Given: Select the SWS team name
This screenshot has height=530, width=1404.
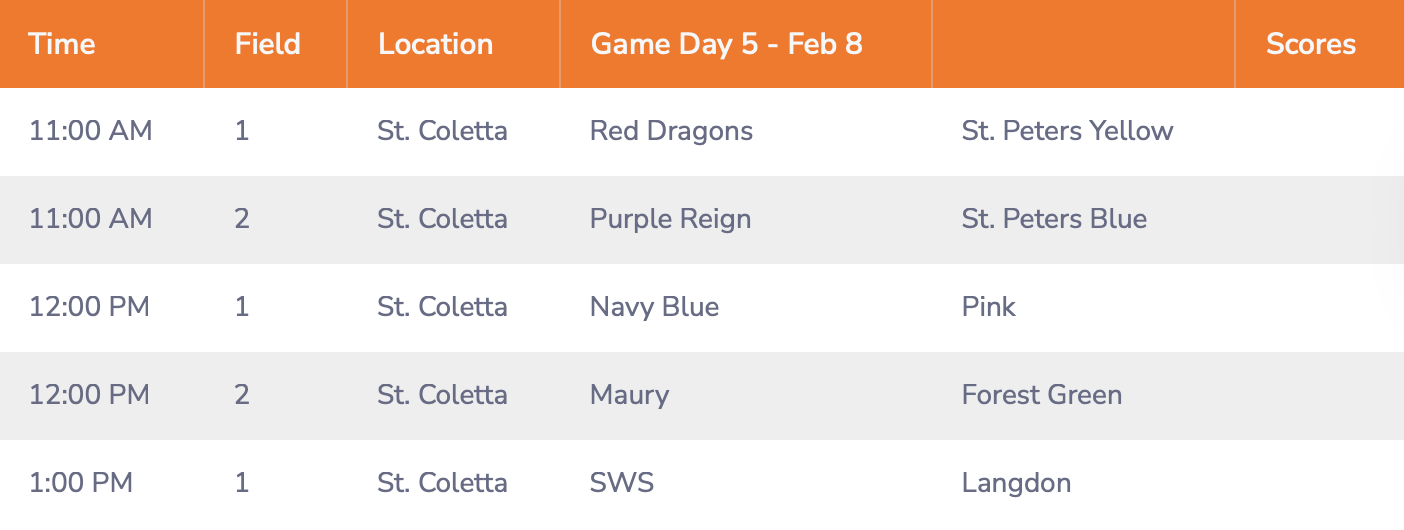Looking at the screenshot, I should pos(621,483).
